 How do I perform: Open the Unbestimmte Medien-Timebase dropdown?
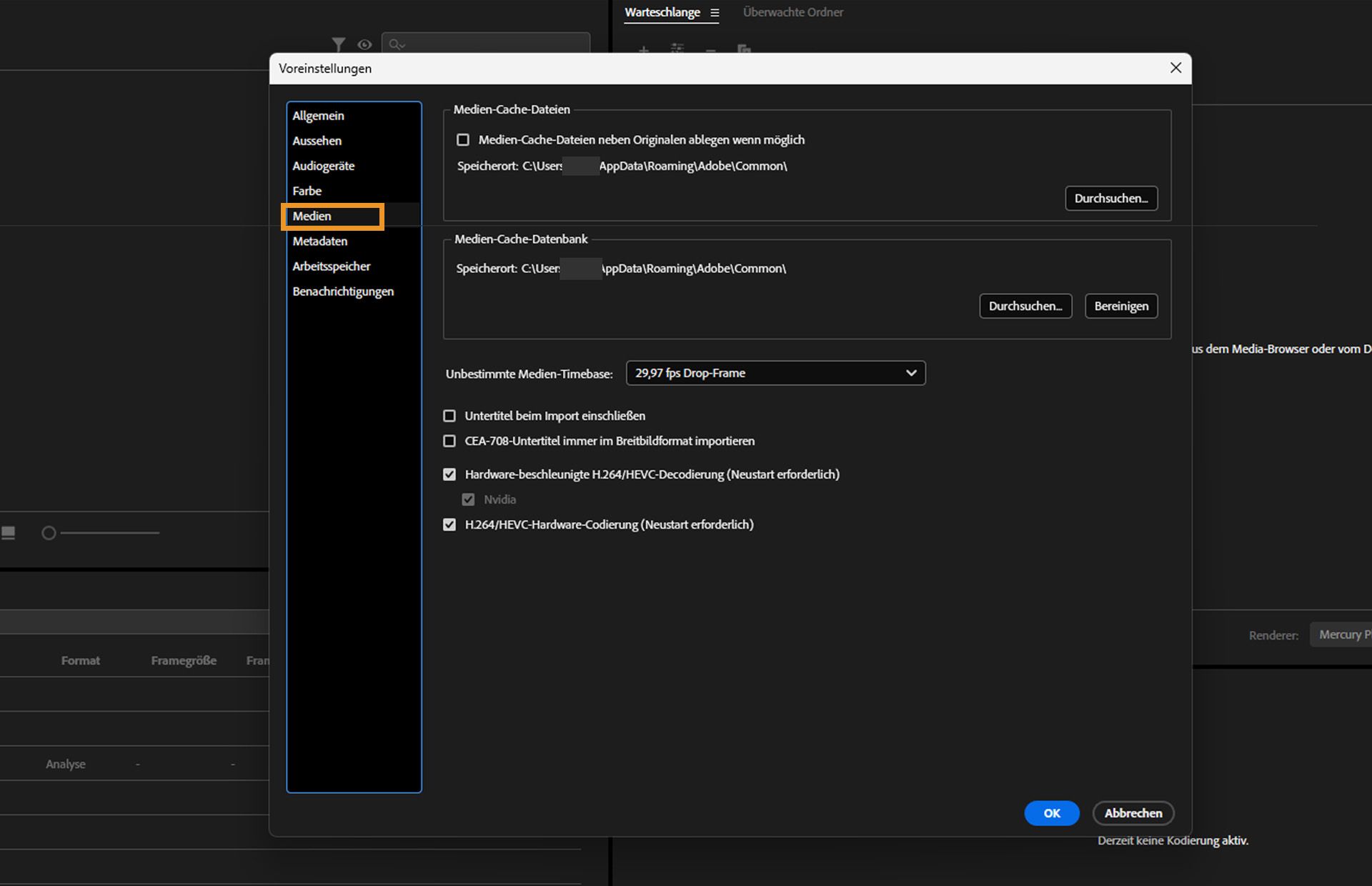coord(775,373)
